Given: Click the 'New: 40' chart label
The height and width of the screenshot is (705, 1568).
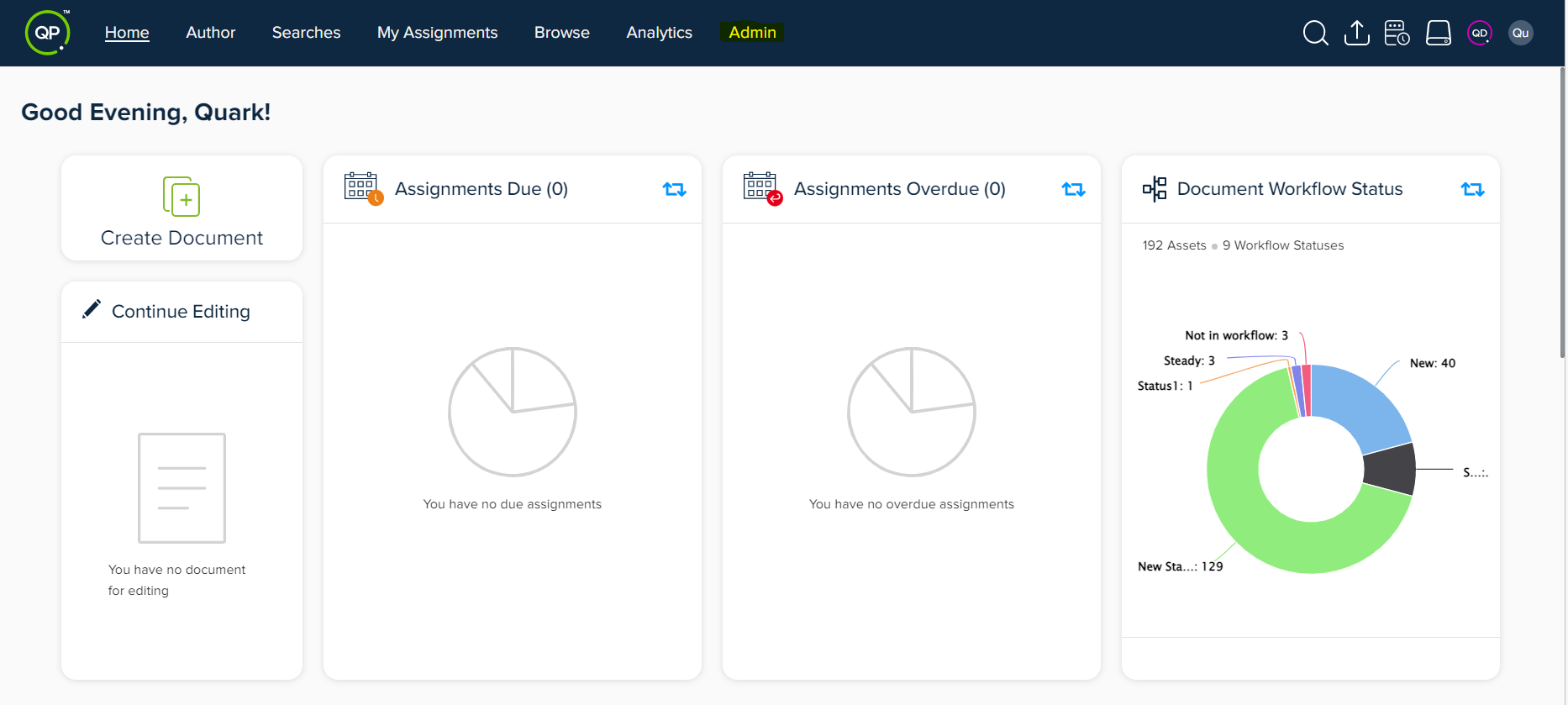Looking at the screenshot, I should 1432,363.
